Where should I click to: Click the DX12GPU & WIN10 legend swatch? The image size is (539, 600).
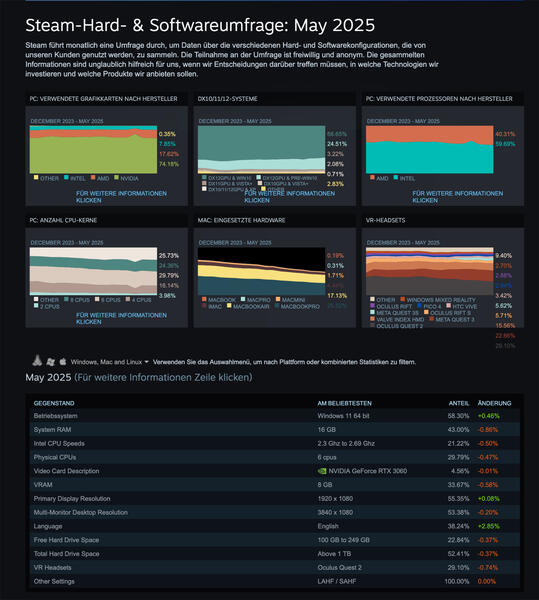(204, 178)
